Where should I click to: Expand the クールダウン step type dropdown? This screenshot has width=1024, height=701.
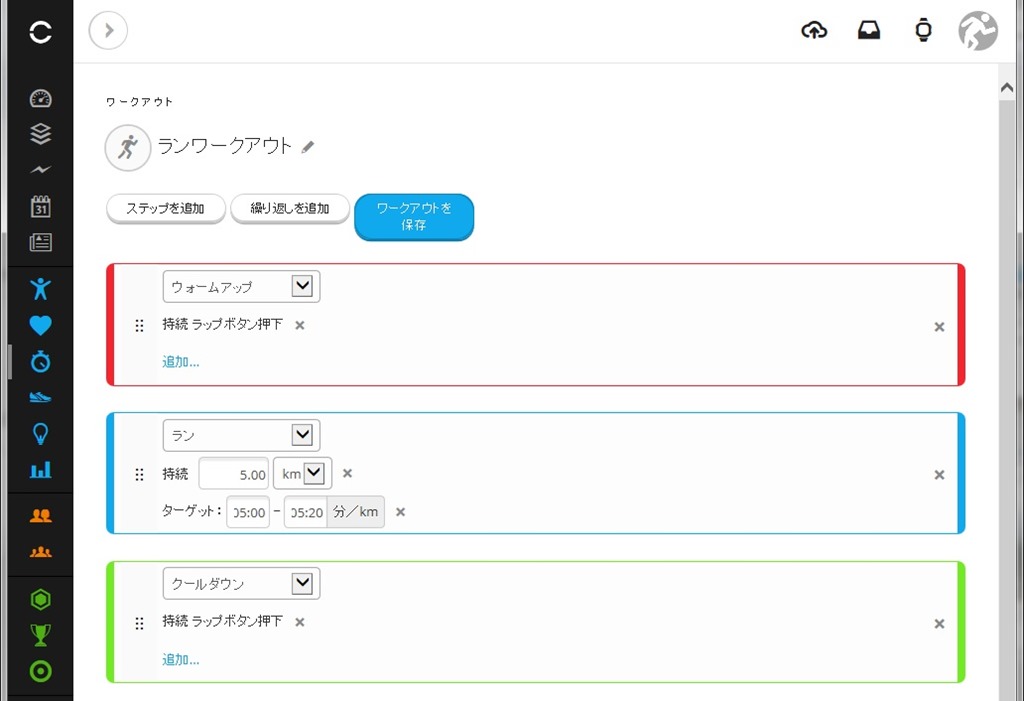point(241,583)
